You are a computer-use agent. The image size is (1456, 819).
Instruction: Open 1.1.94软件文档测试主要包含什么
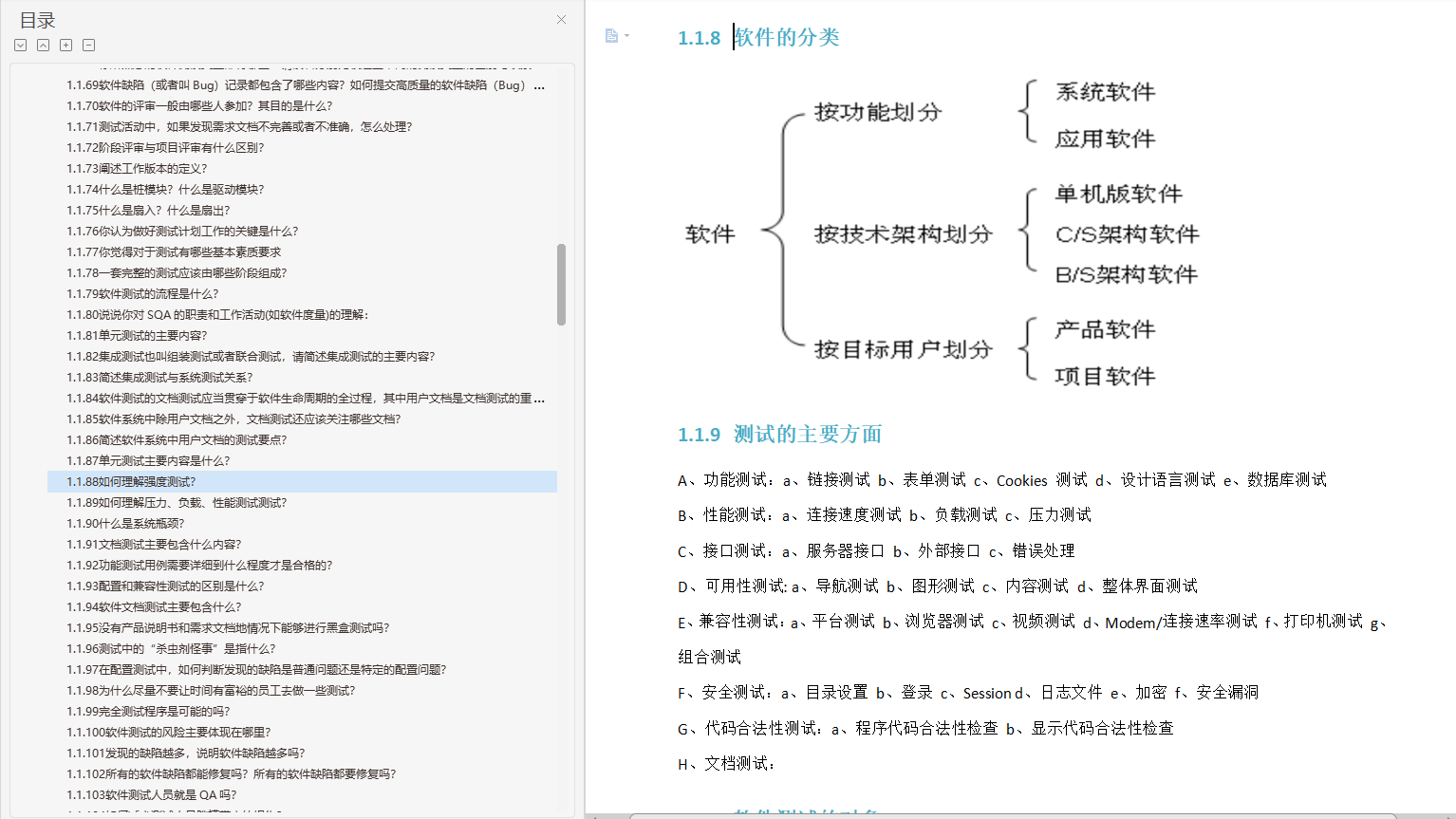154,607
